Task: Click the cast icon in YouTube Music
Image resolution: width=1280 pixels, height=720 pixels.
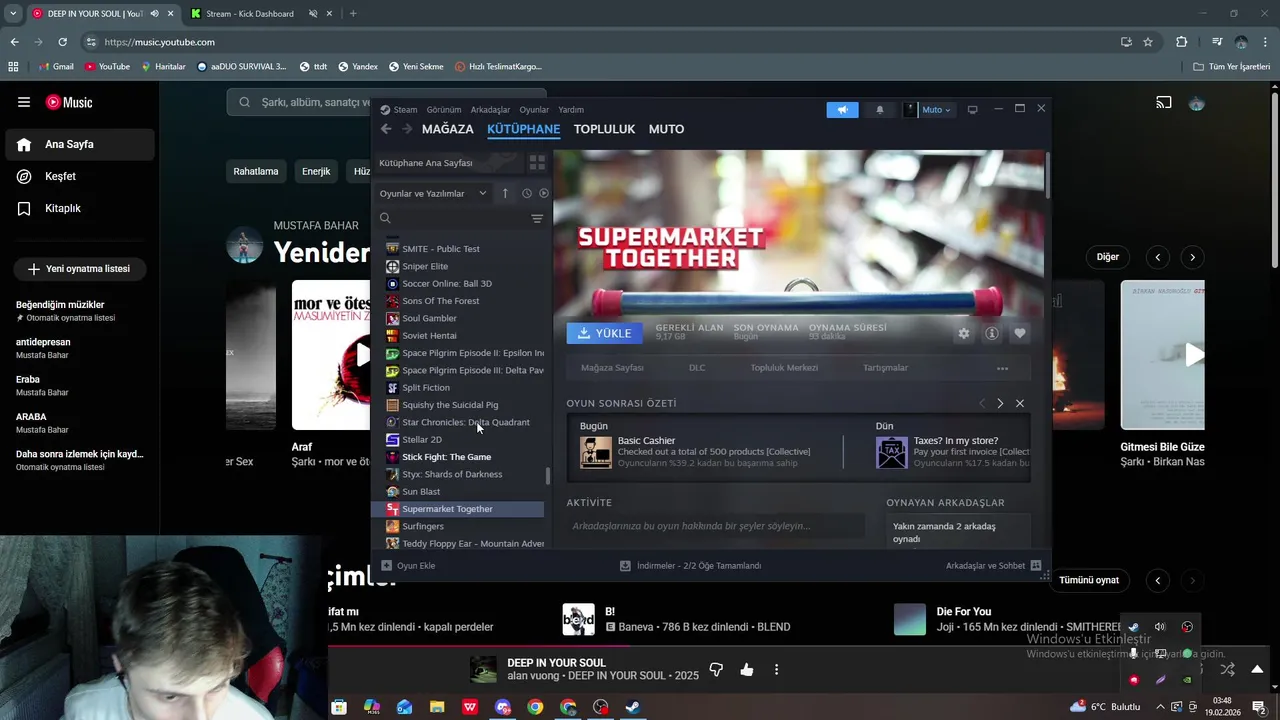Action: point(1164,102)
